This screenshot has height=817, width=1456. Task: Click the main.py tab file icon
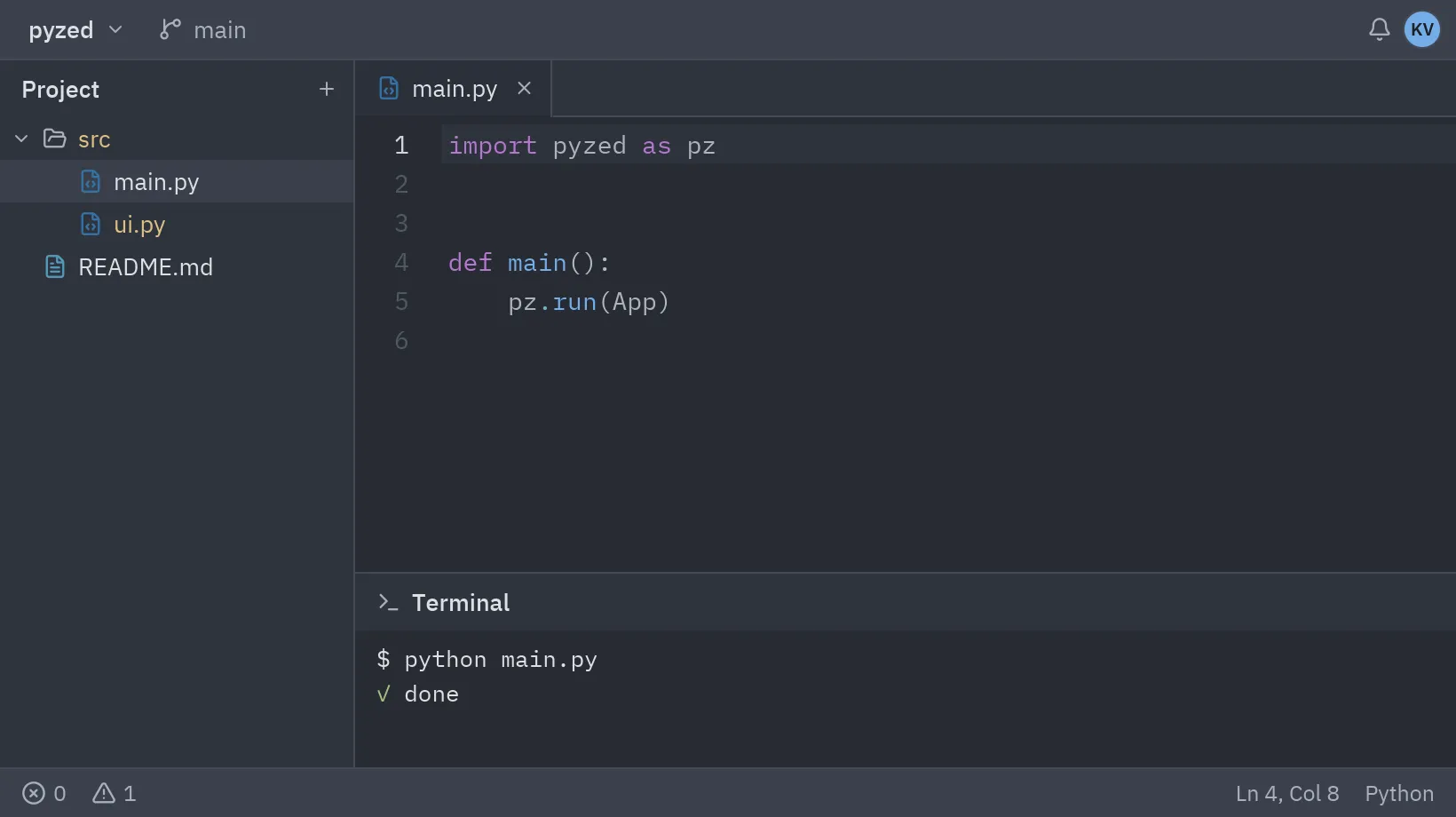(388, 88)
